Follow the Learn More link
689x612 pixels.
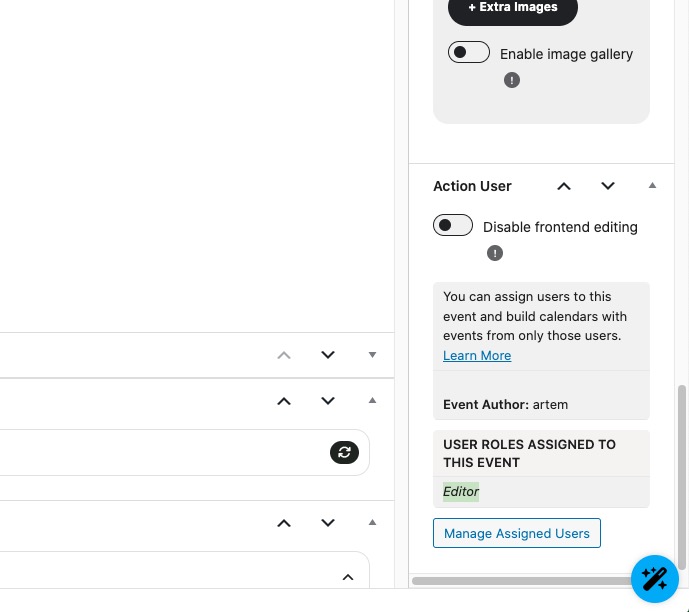[477, 356]
